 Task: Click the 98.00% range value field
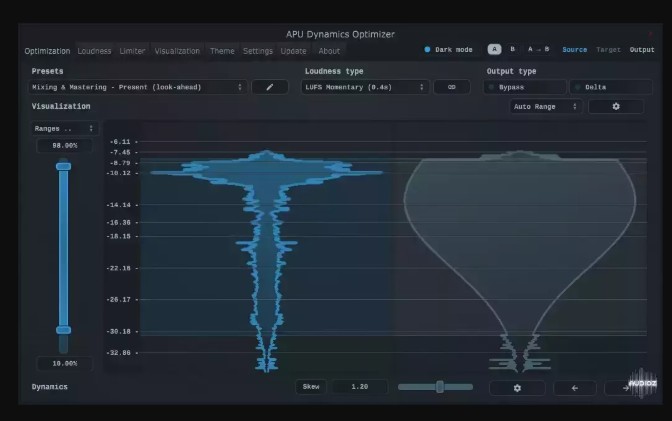click(x=63, y=146)
